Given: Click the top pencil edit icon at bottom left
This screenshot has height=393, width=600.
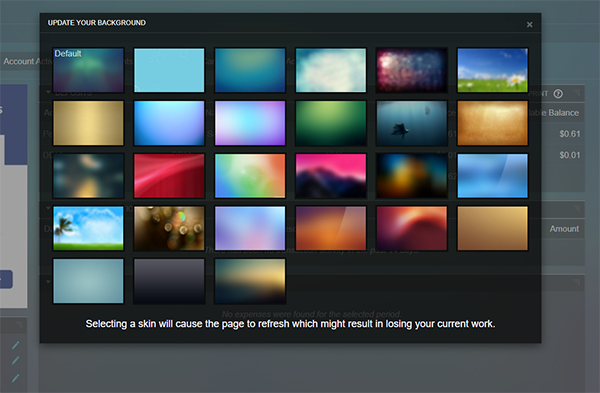Looking at the screenshot, I should (x=15, y=346).
